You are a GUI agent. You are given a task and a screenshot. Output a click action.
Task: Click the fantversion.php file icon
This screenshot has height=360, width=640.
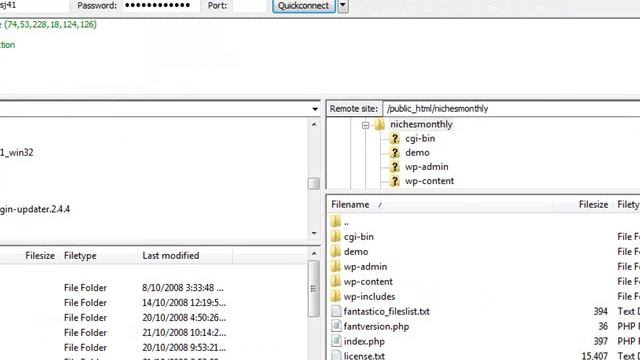(x=336, y=327)
